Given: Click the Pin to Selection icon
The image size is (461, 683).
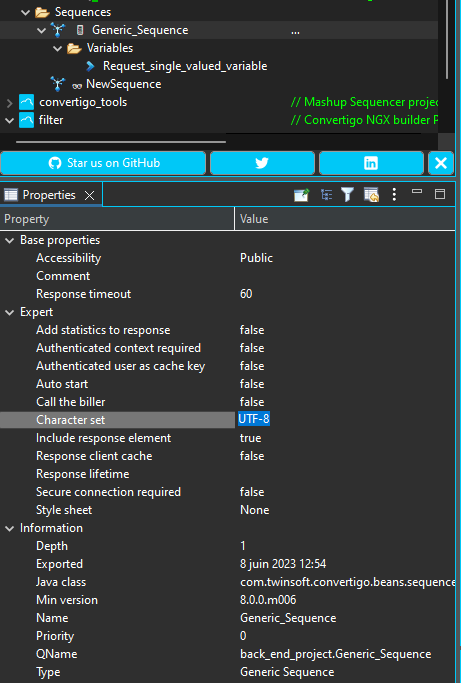Looking at the screenshot, I should coord(302,195).
